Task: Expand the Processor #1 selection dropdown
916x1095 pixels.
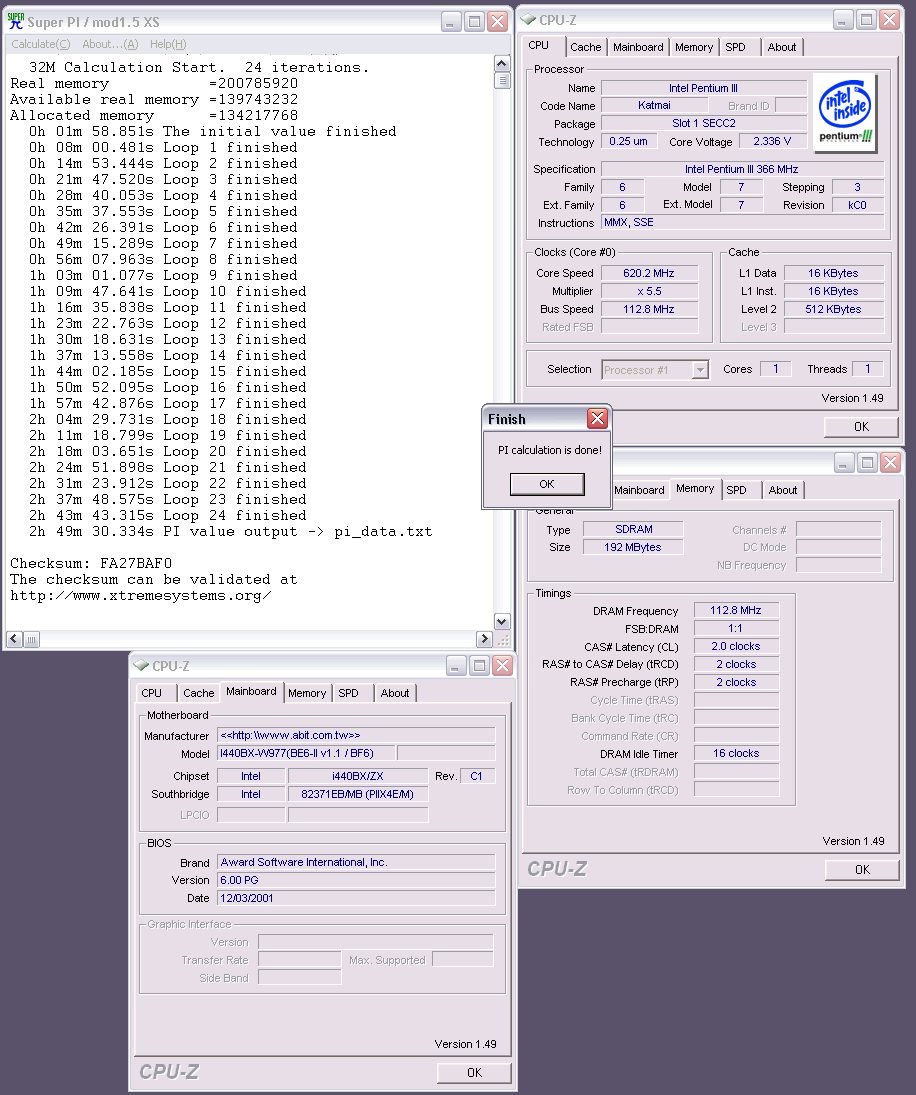Action: [x=700, y=369]
